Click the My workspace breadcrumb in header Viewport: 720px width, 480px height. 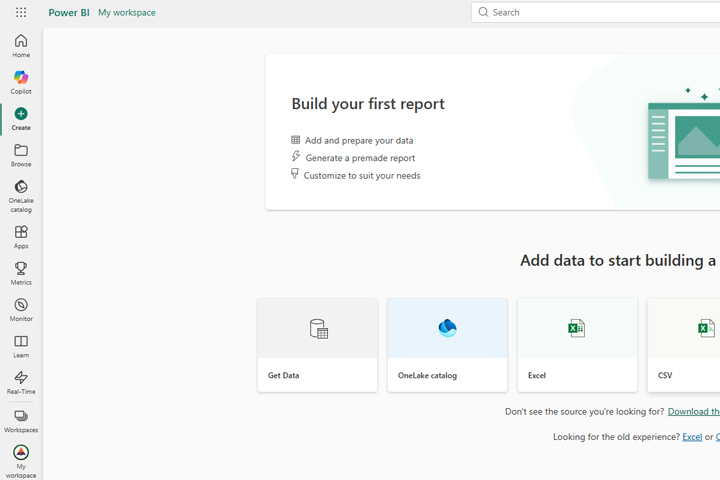[126, 13]
